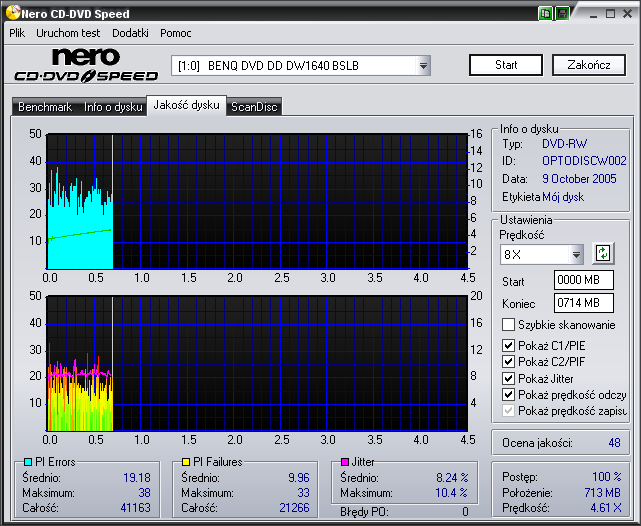This screenshot has height=526, width=641.
Task: Uncheck Pokaż C1/PIE
Action: 508,346
